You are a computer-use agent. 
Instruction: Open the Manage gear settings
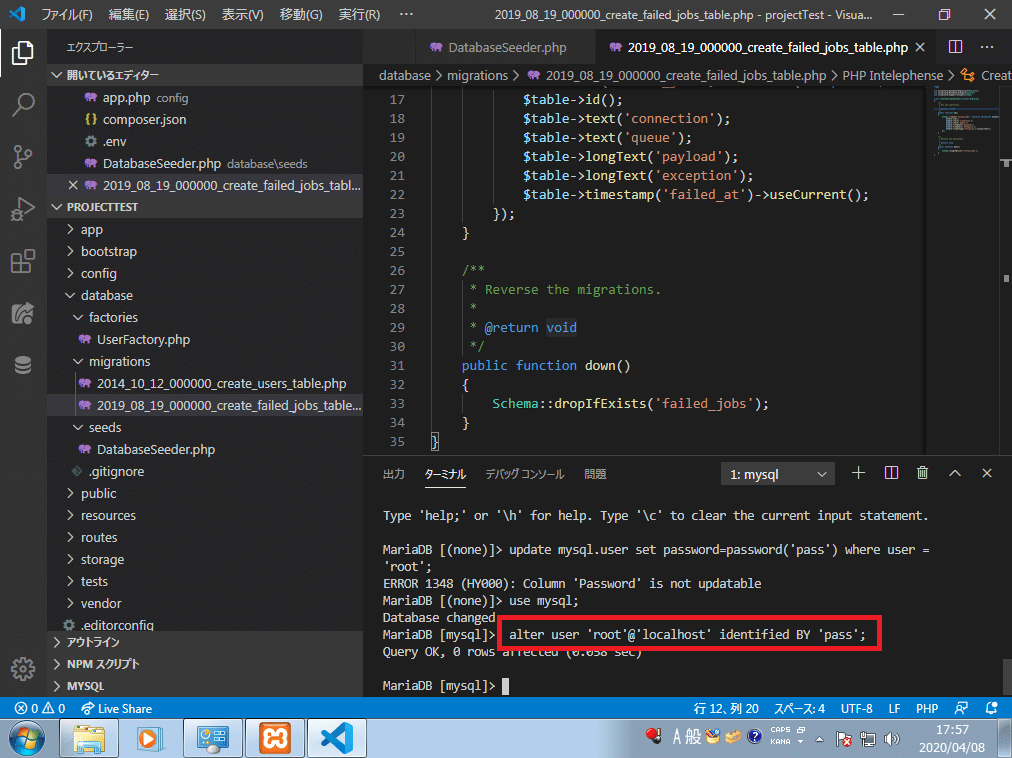(x=23, y=669)
